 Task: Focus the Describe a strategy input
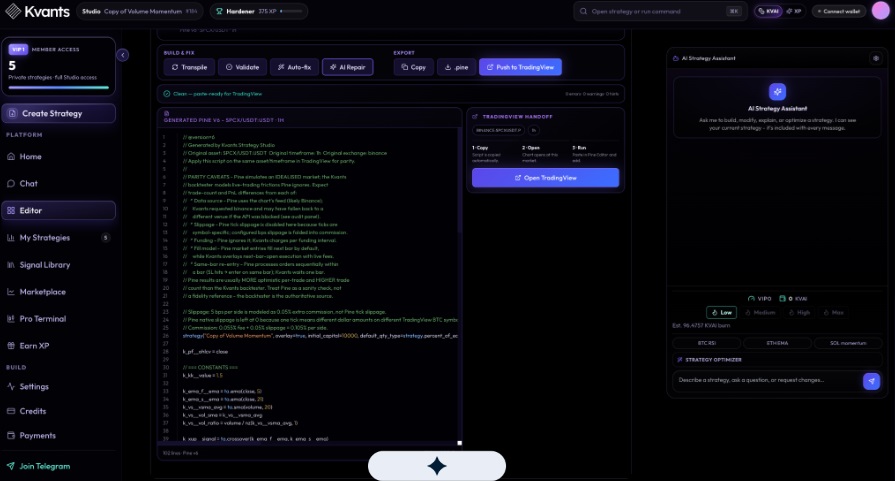pyautogui.click(x=767, y=380)
